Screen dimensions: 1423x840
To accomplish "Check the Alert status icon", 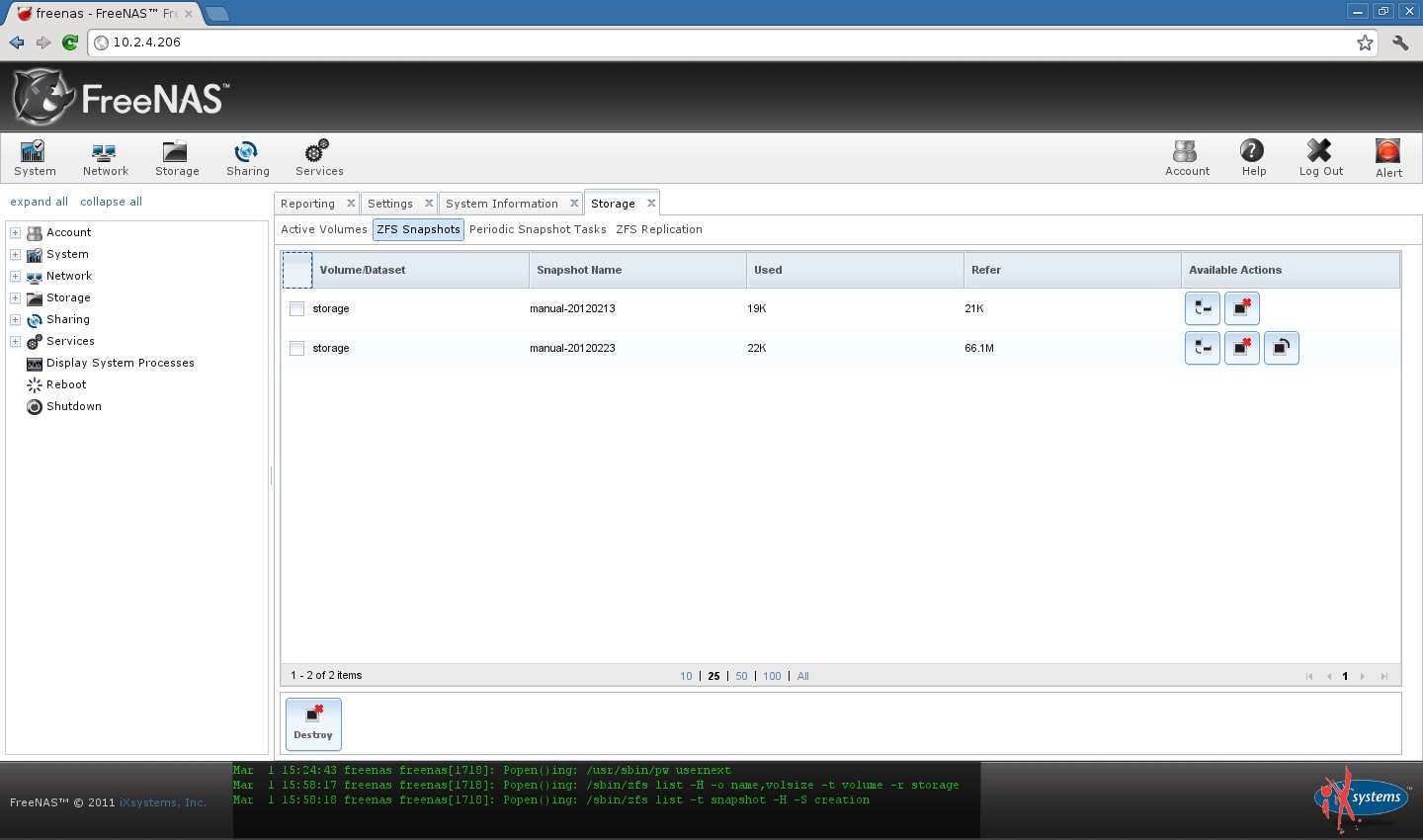I will (1387, 157).
